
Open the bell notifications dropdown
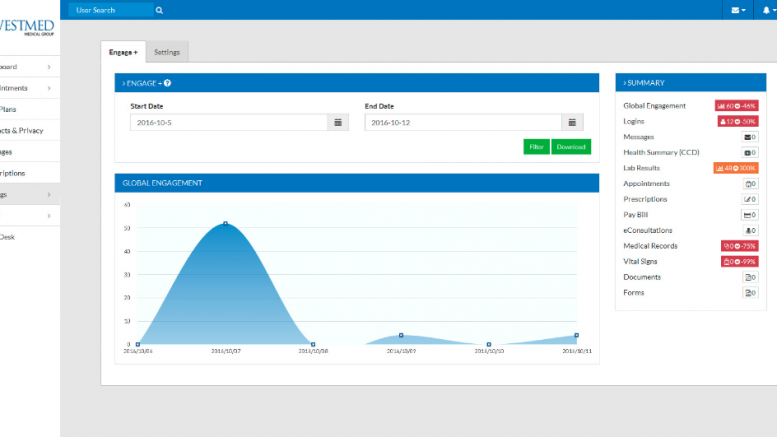pyautogui.click(x=769, y=10)
